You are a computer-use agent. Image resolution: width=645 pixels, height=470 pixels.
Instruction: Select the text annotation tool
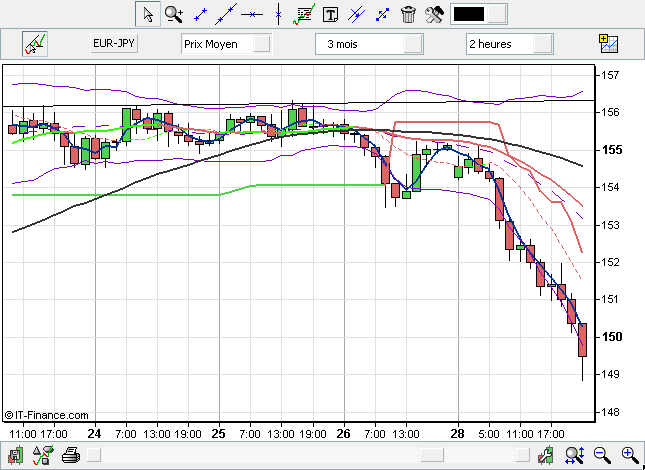(x=331, y=14)
